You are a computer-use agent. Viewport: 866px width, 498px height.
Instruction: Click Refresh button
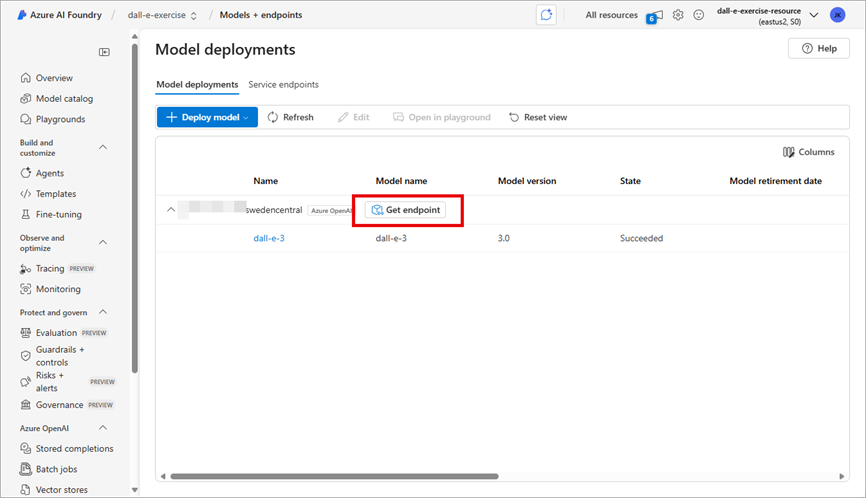click(291, 117)
